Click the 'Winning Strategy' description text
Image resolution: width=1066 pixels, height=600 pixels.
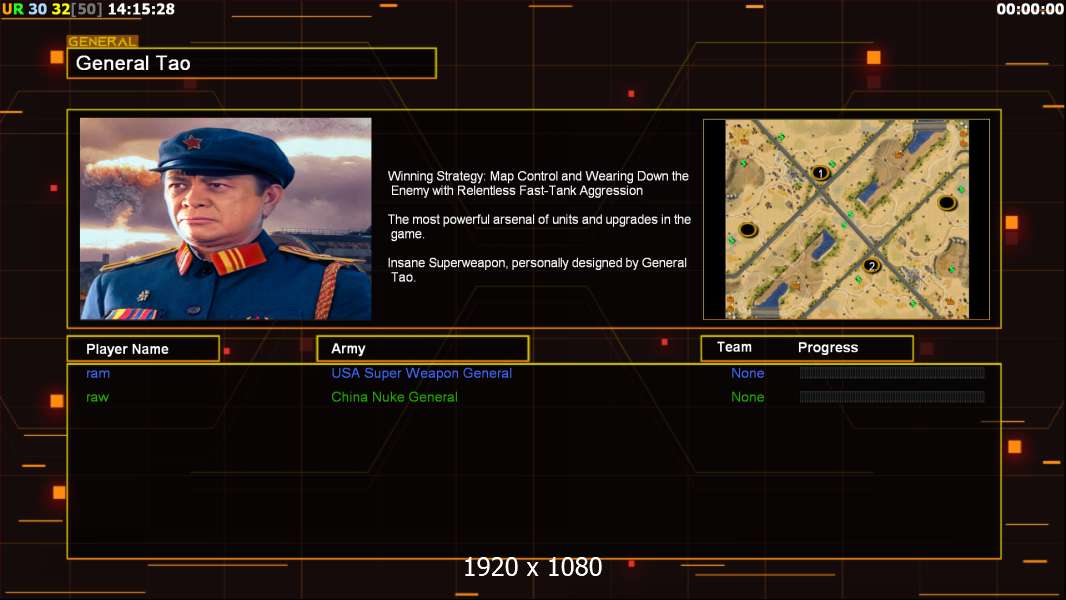click(x=538, y=183)
